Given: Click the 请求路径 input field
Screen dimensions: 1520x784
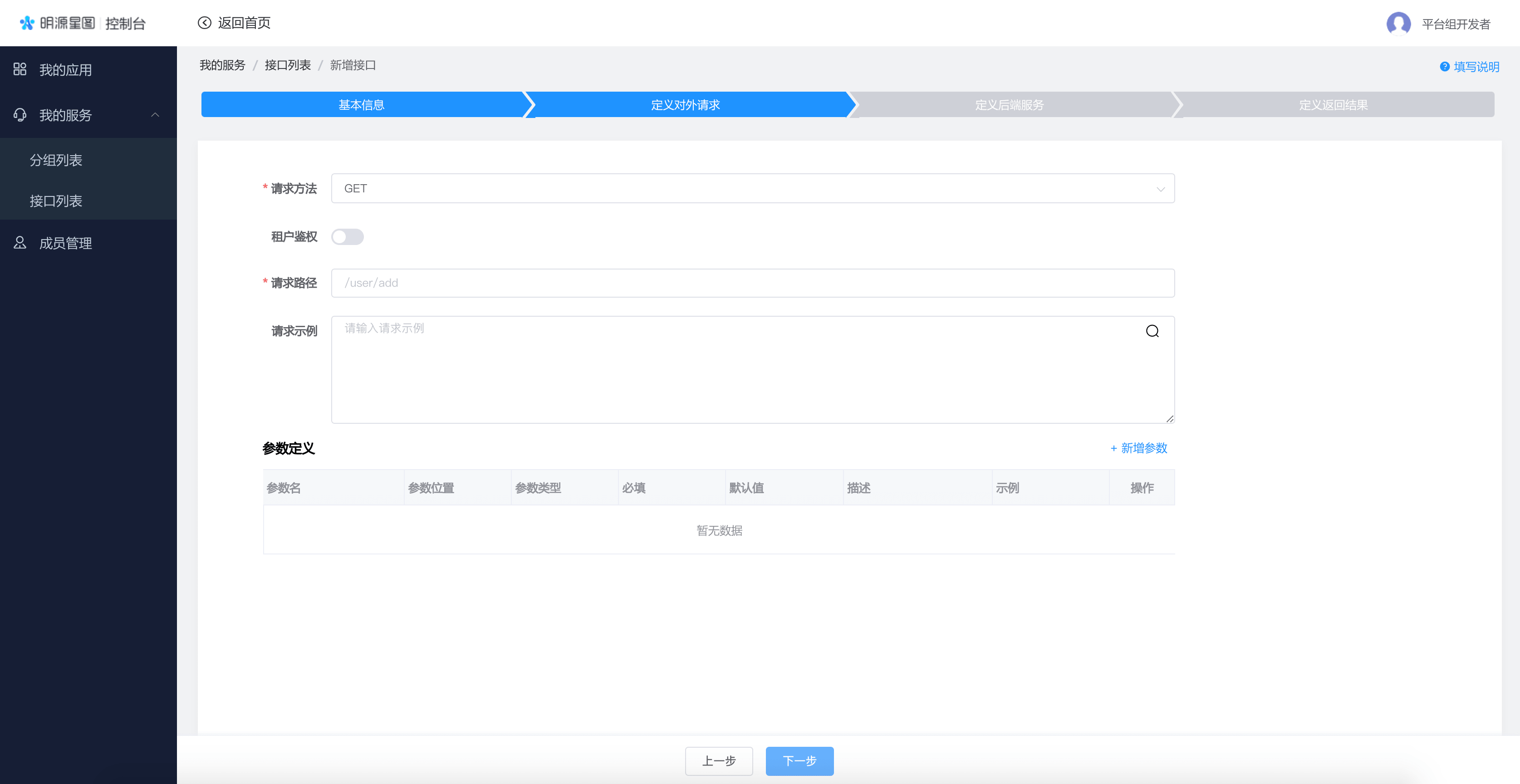Looking at the screenshot, I should click(x=752, y=283).
